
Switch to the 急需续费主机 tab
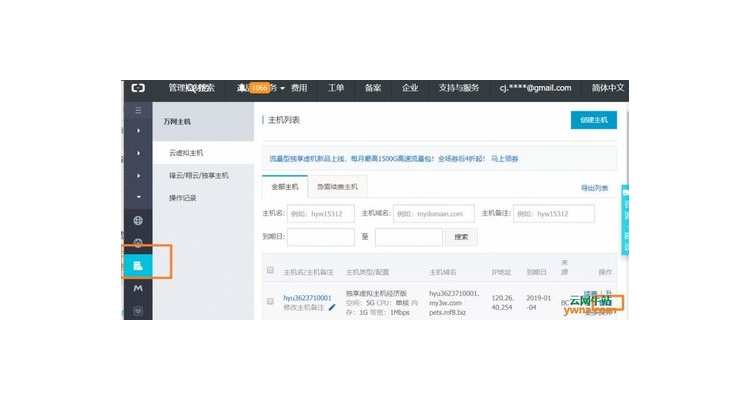[337, 187]
